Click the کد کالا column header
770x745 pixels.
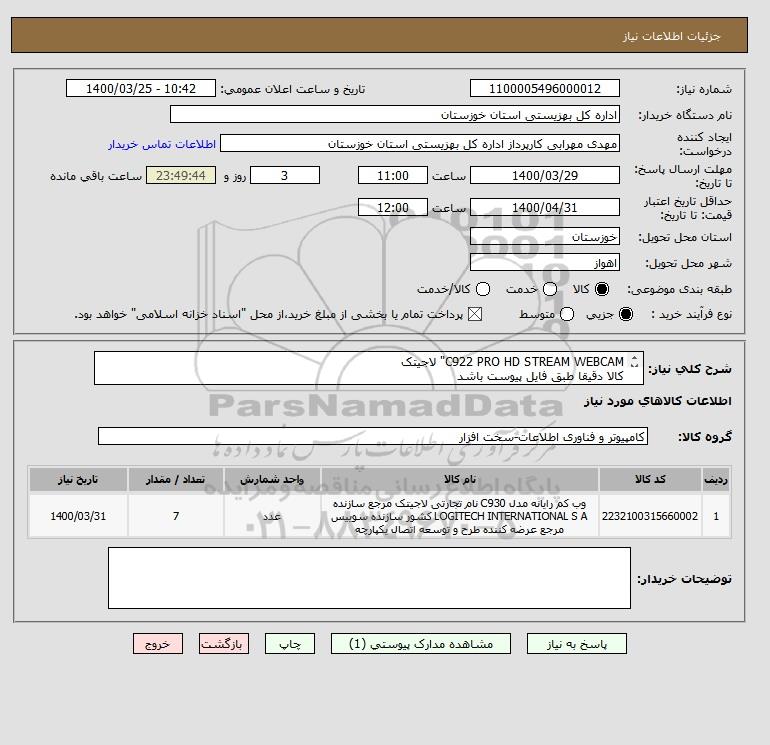point(650,479)
